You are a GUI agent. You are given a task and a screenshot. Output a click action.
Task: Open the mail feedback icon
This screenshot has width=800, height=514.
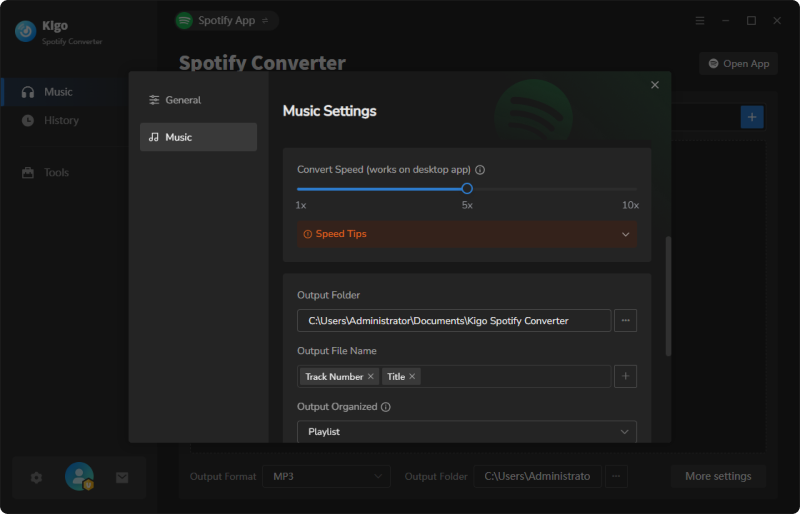coord(122,478)
